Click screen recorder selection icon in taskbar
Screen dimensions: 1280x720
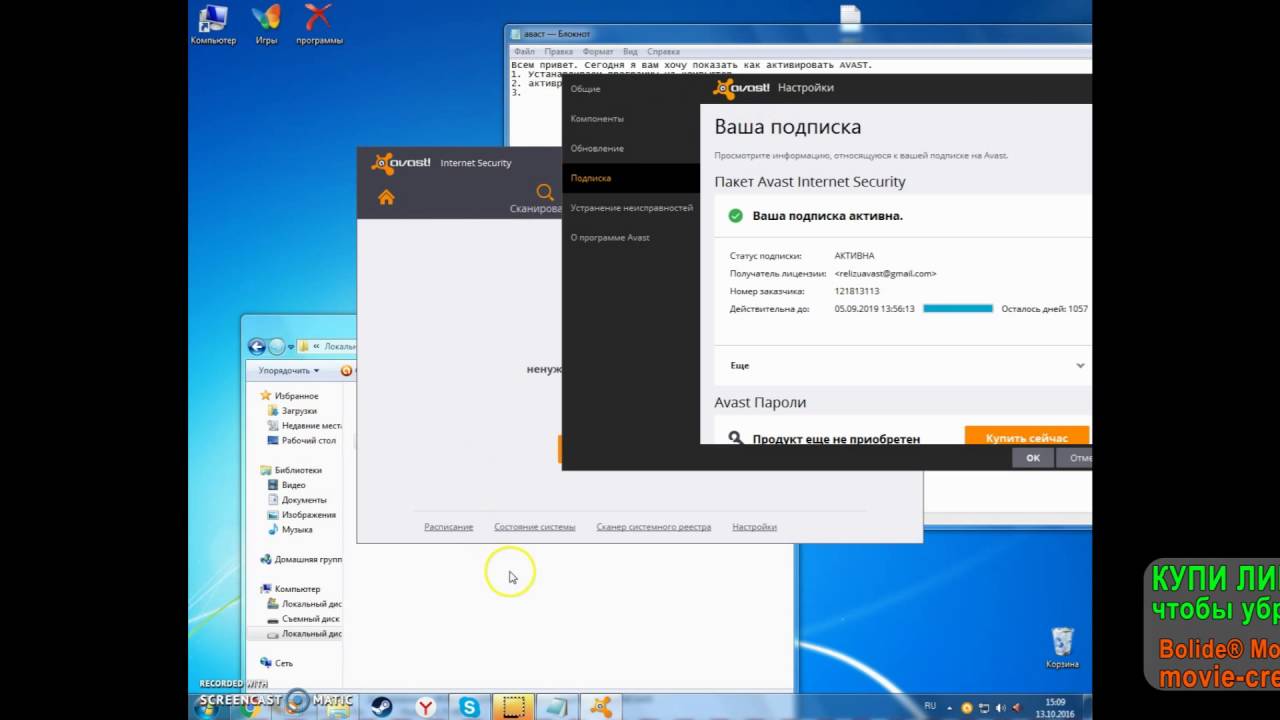513,706
